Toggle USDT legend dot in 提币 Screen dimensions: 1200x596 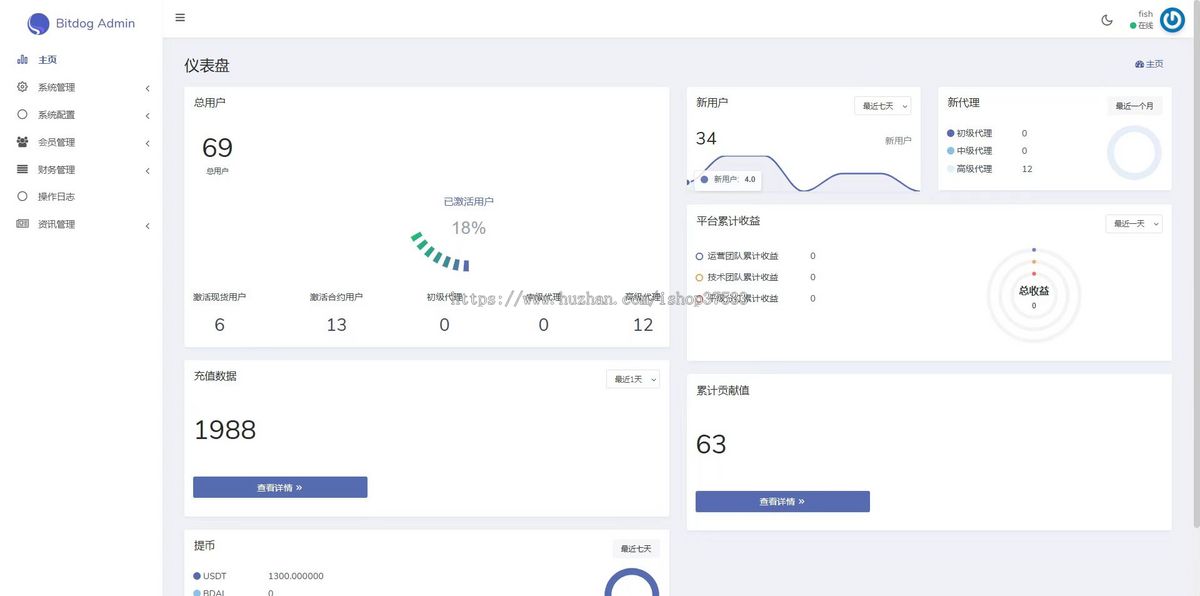197,576
